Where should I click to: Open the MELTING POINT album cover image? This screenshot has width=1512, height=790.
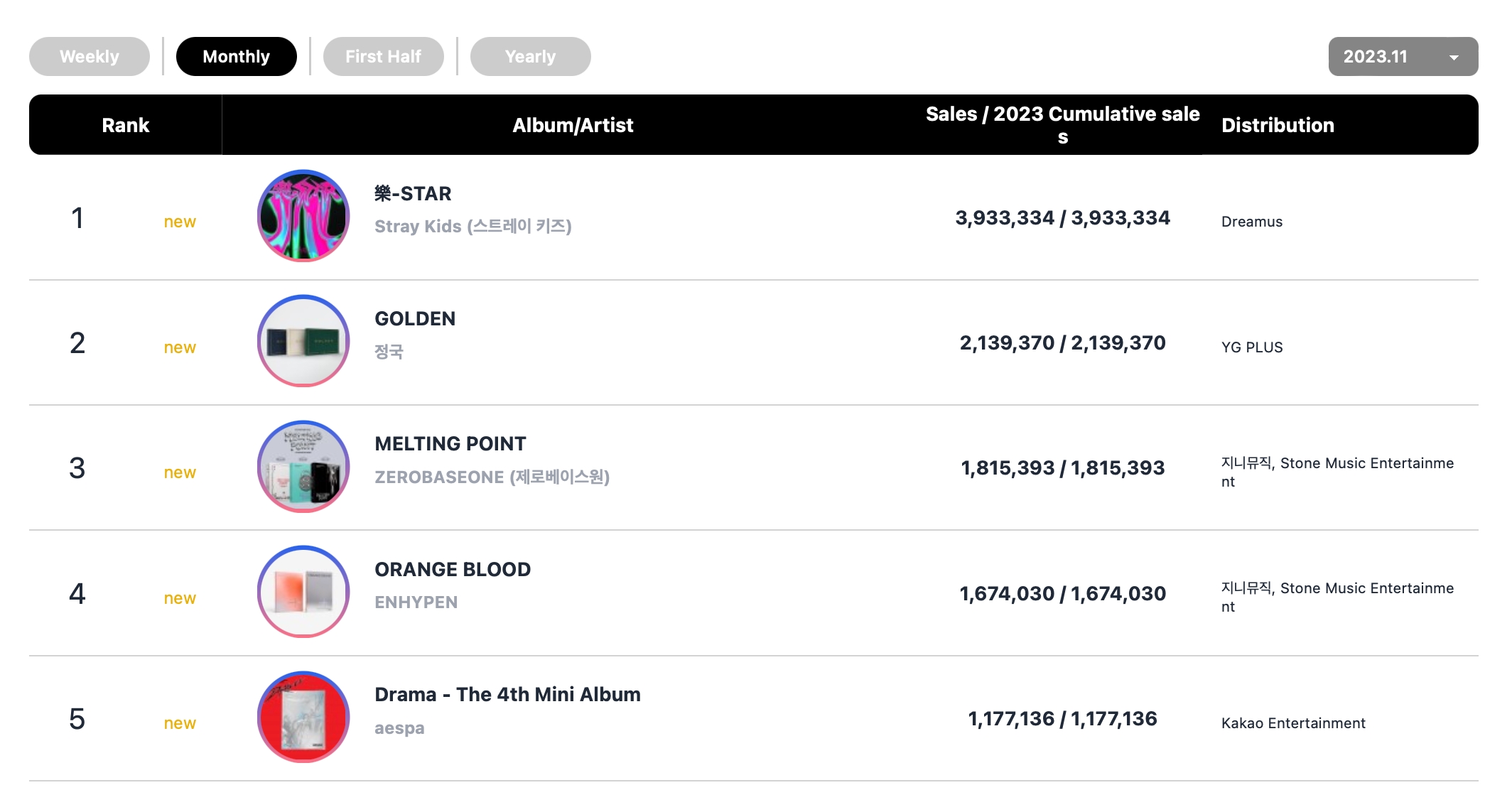pyautogui.click(x=303, y=467)
